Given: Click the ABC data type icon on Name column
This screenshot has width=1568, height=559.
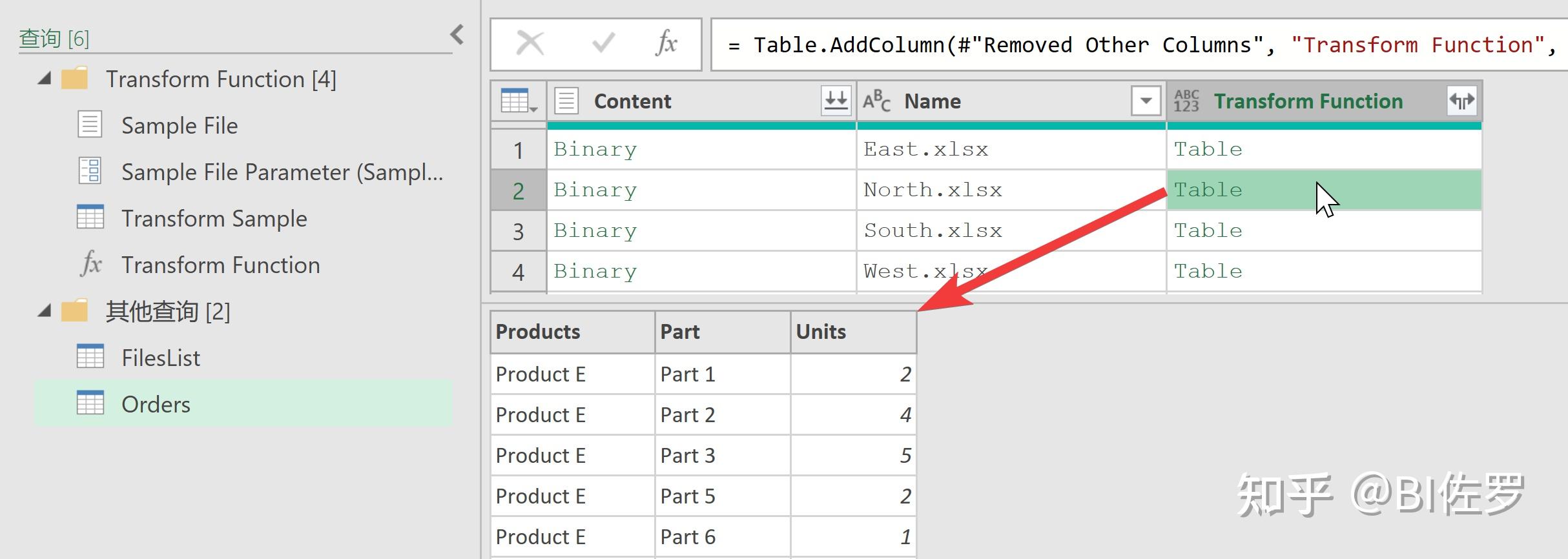Looking at the screenshot, I should [876, 101].
